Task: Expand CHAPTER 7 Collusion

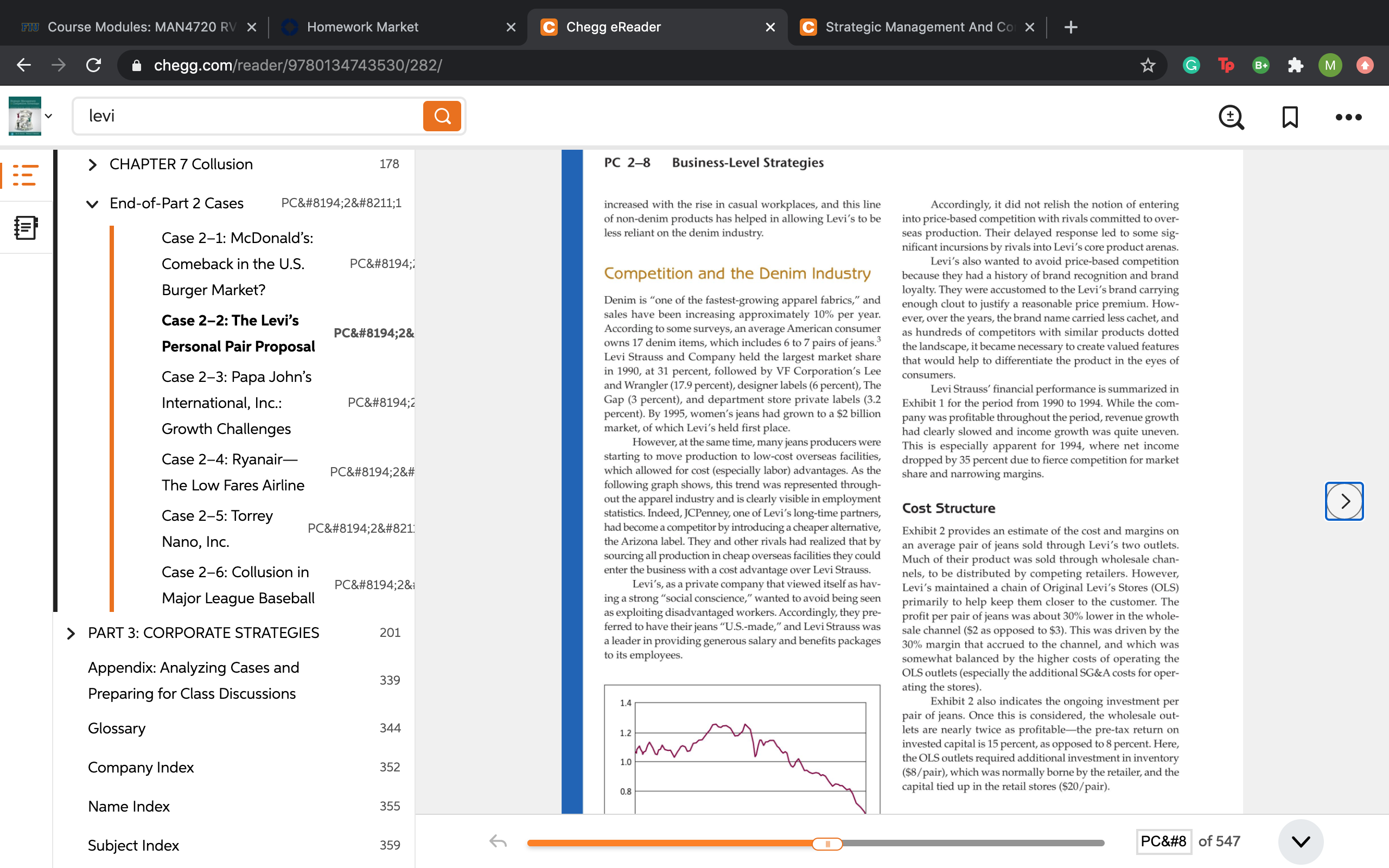Action: (92, 165)
